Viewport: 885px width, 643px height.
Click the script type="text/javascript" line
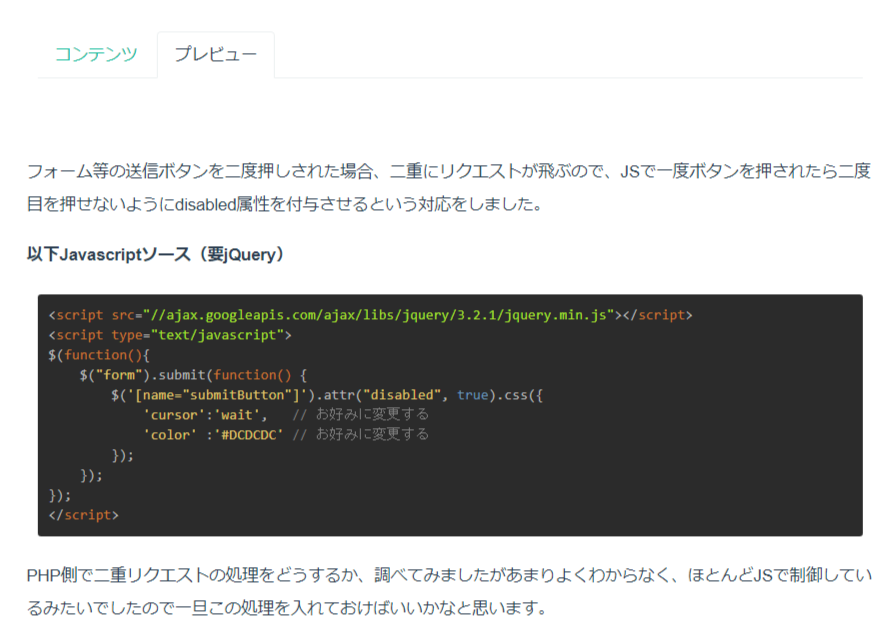point(170,335)
